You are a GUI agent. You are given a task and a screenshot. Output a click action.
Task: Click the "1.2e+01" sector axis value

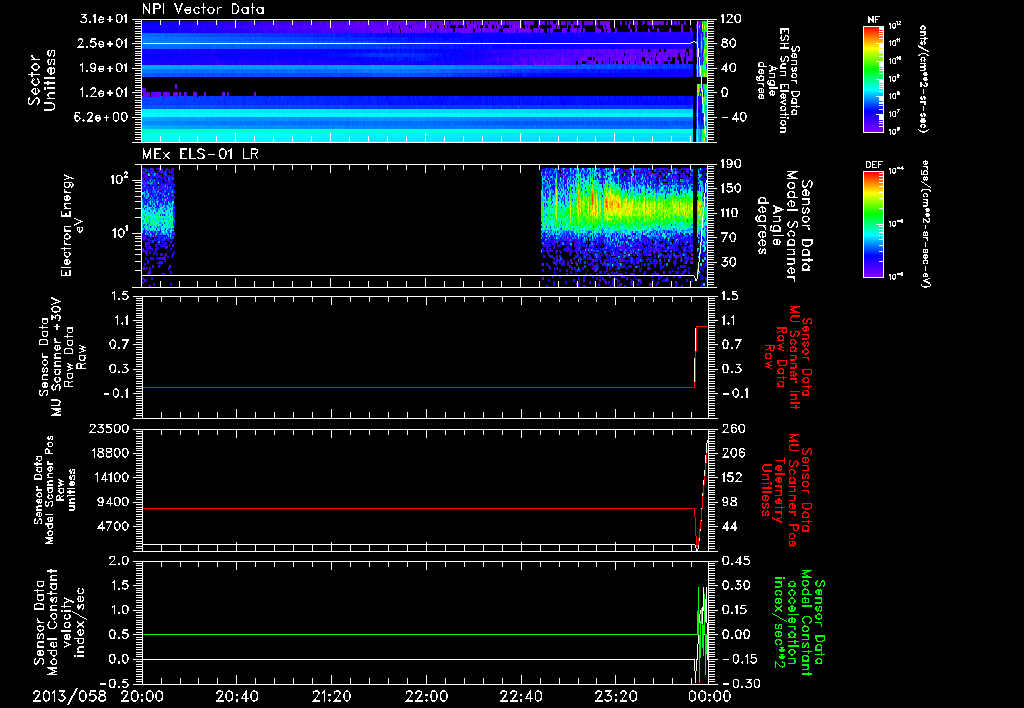point(104,93)
